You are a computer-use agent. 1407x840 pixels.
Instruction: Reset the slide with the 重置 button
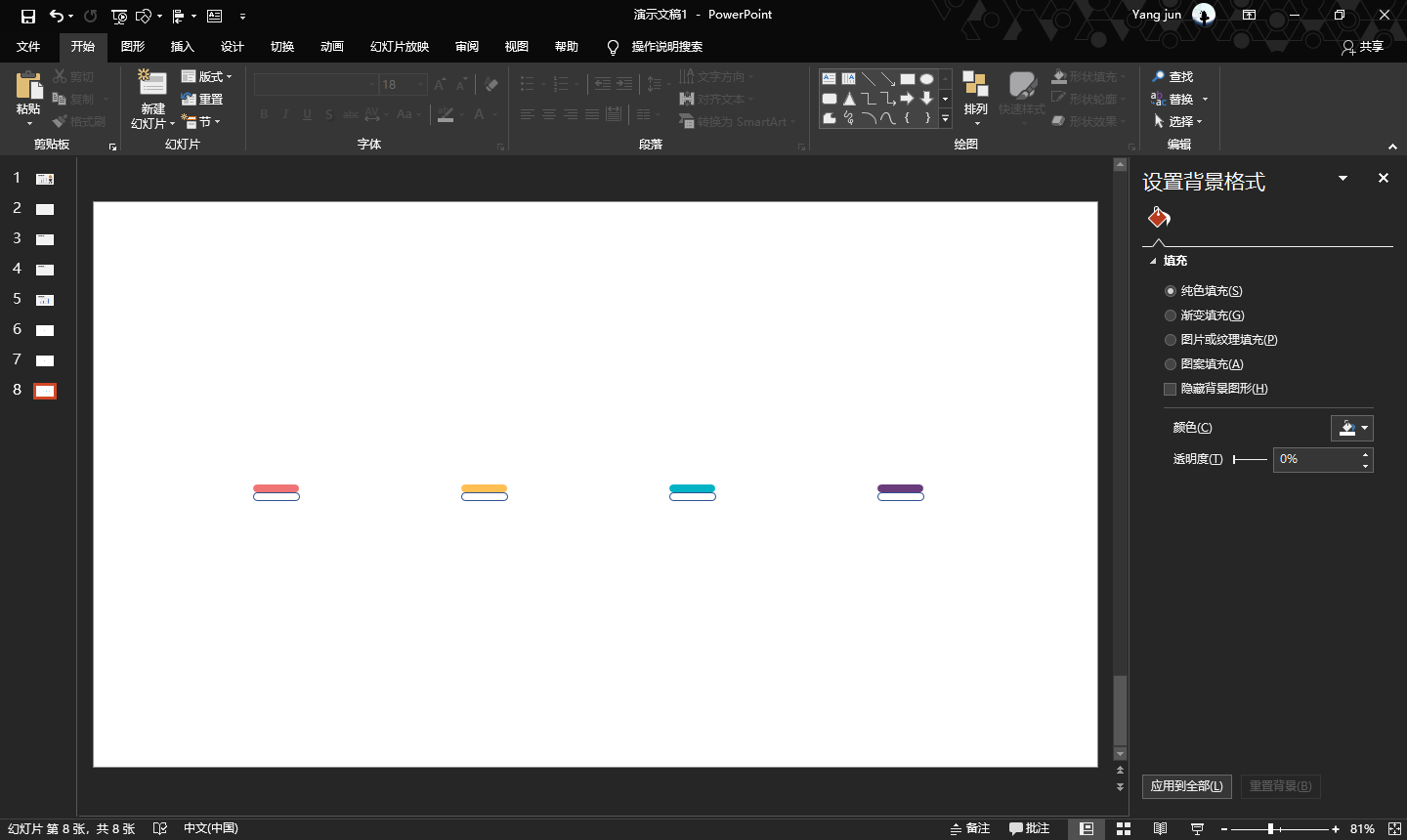pyautogui.click(x=202, y=99)
